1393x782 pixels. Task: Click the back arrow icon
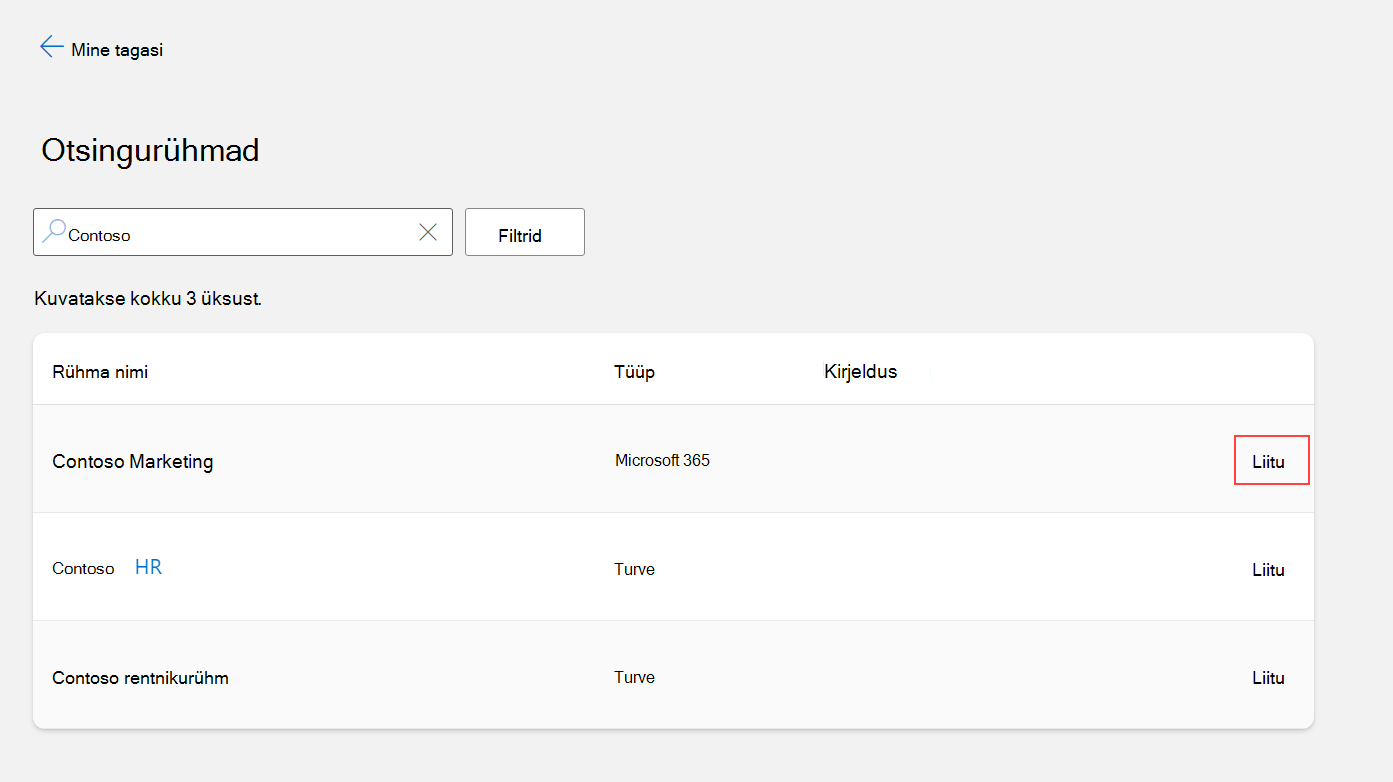point(51,47)
